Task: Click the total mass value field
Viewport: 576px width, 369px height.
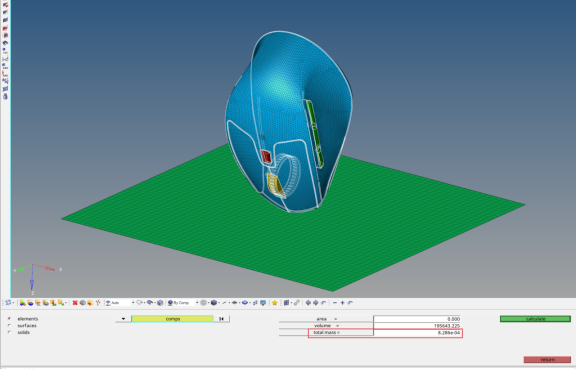Action: pyautogui.click(x=417, y=333)
